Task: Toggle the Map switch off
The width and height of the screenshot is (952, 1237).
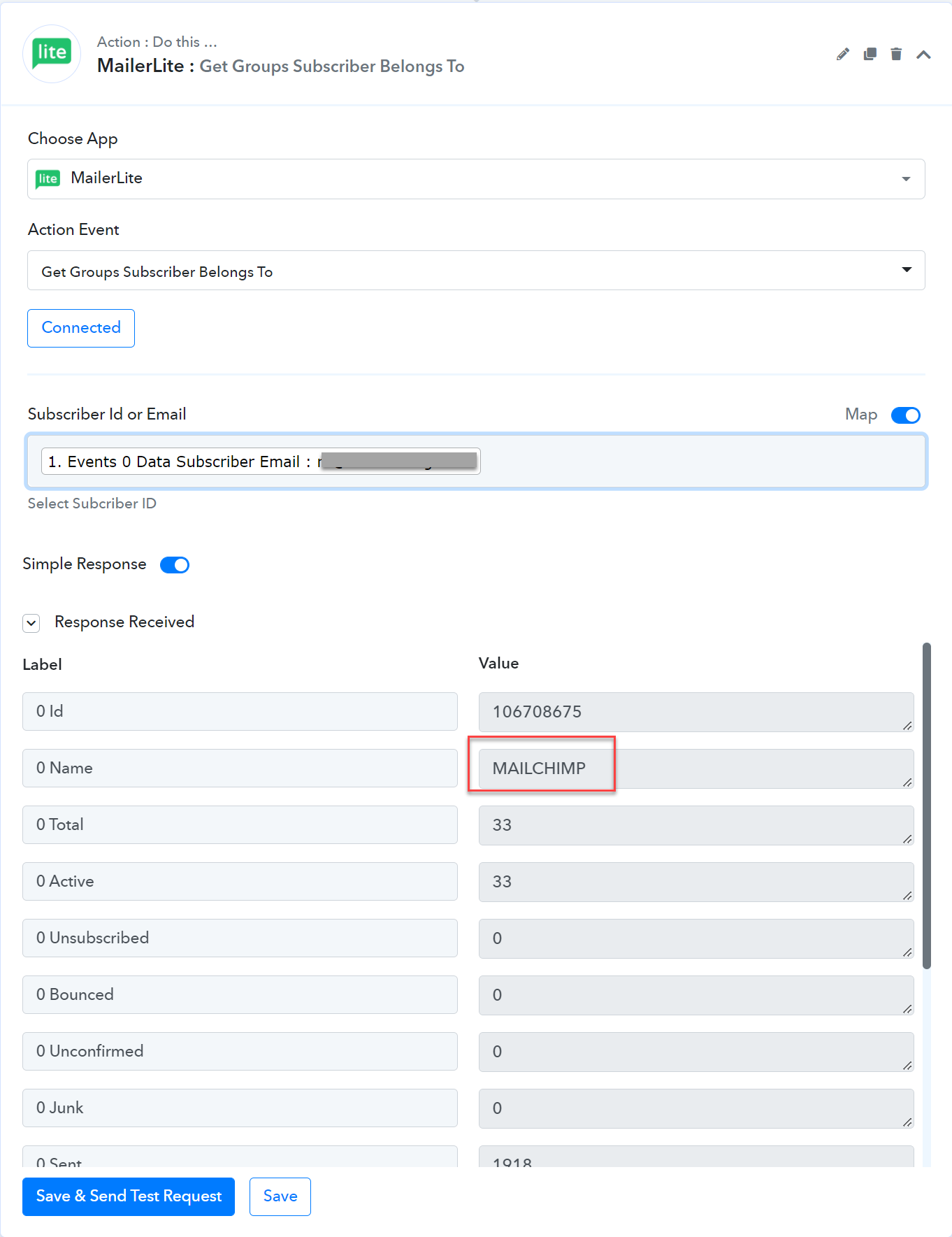Action: tap(906, 415)
